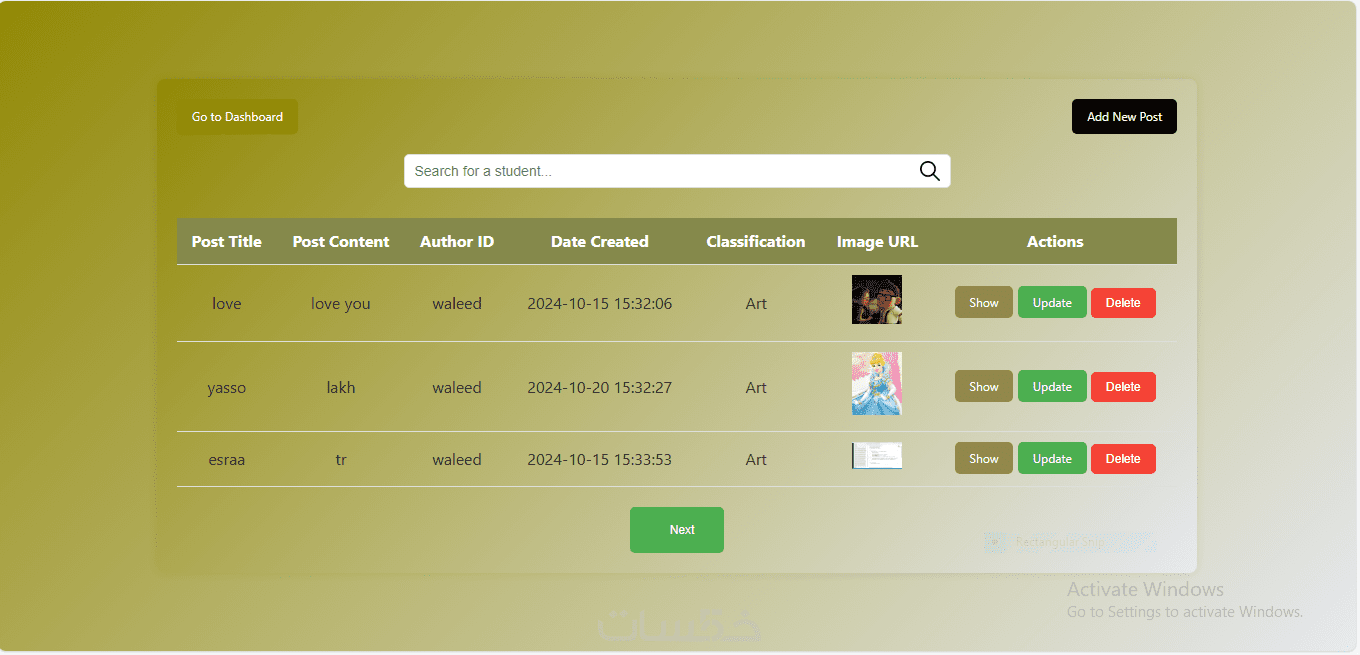Viewport: 1360px width, 655px height.
Task: Focus the student search input field
Action: [x=677, y=171]
